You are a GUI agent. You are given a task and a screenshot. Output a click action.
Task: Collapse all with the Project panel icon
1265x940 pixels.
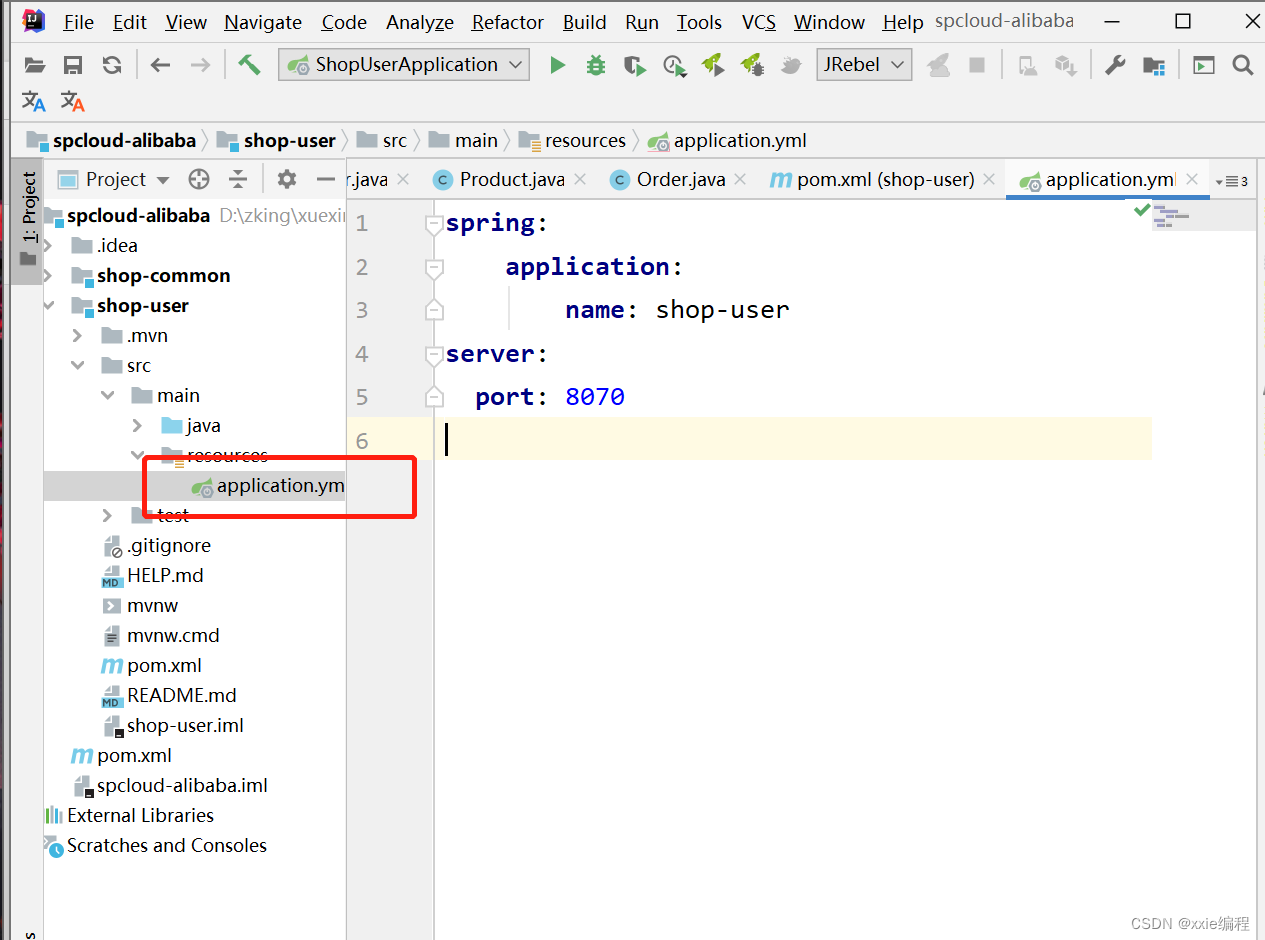238,179
